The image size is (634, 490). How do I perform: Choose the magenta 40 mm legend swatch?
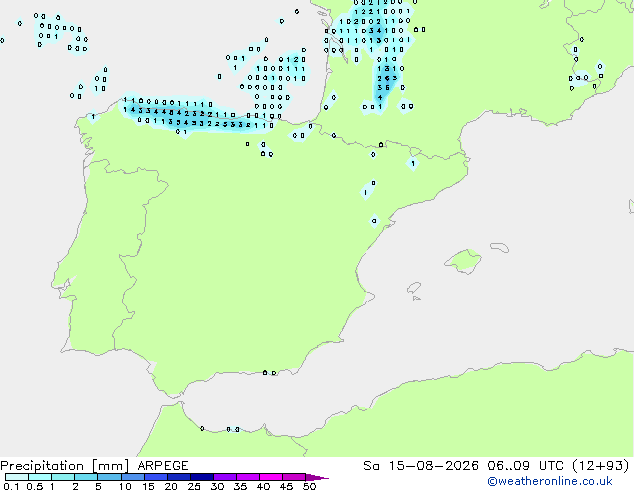271,477
